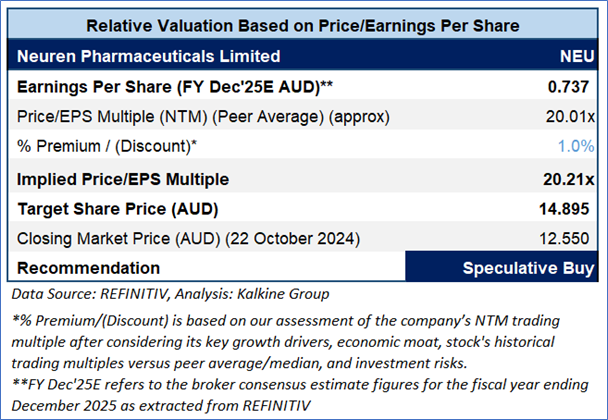
Task: Click the 20.21x implied multiple value
Action: point(567,179)
